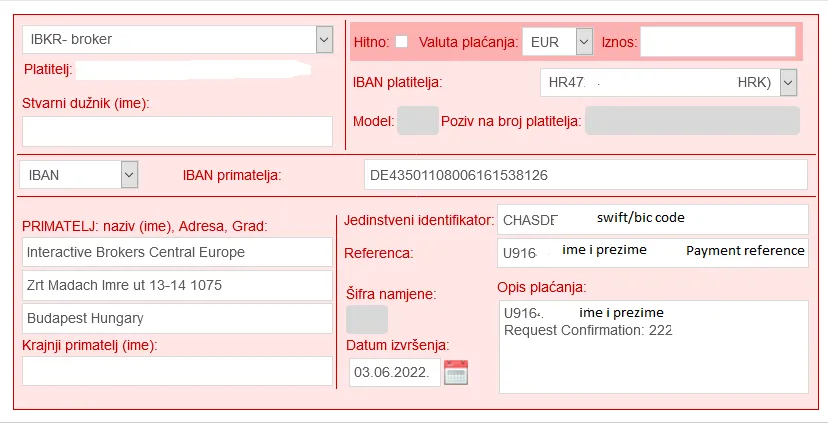
Task: Focus the Krajnji primatelj name field
Action: click(x=177, y=371)
